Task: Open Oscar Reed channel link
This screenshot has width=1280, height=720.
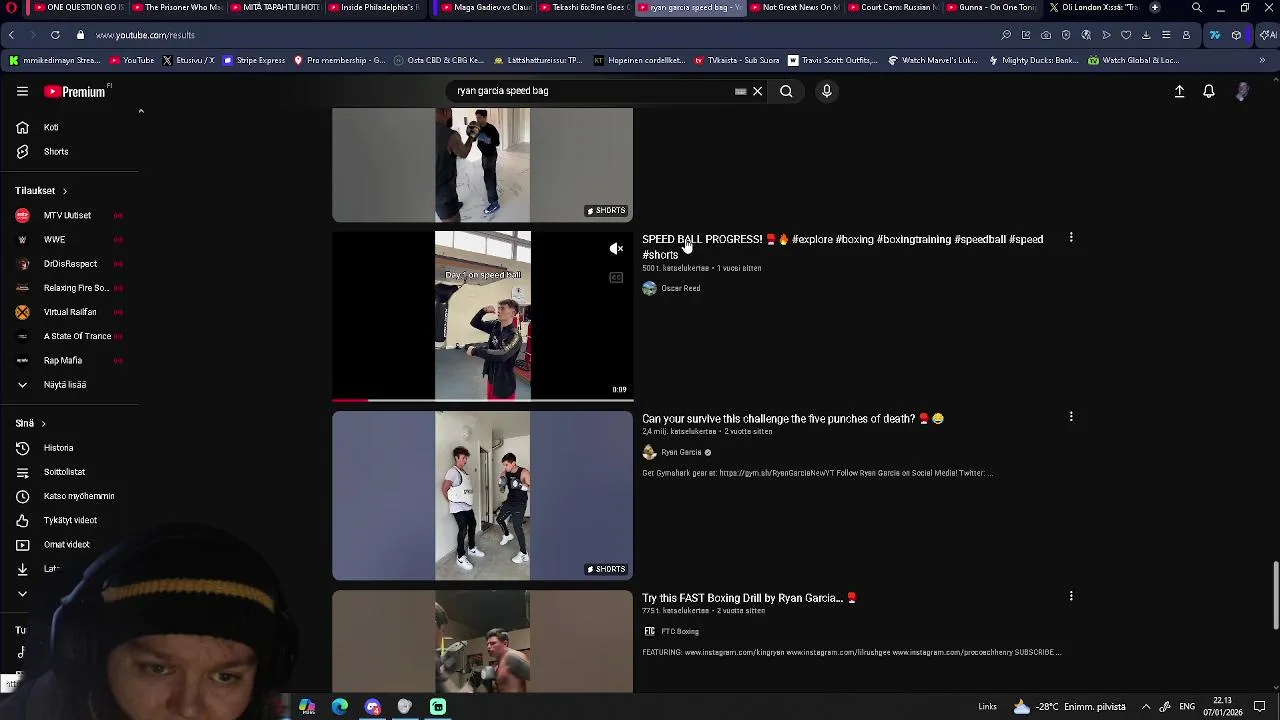Action: click(x=680, y=288)
